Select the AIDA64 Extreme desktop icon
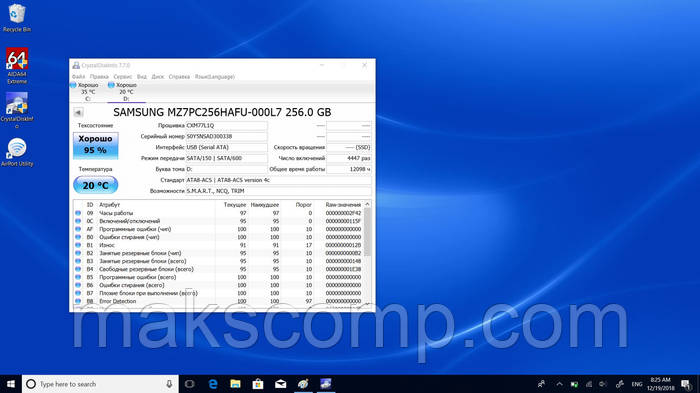 coord(17,66)
